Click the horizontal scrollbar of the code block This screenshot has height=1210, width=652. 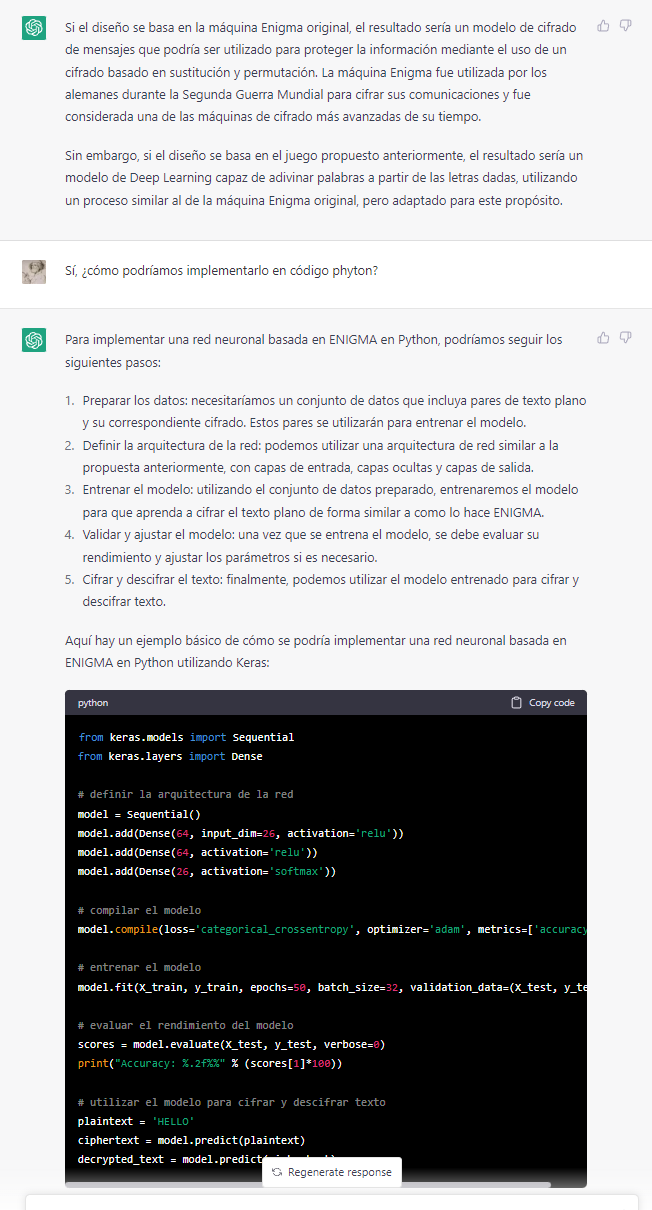pos(310,1185)
